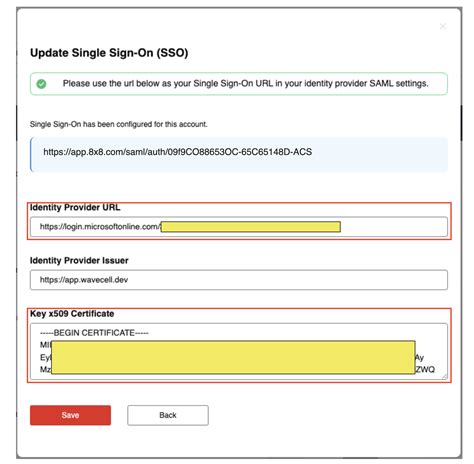Go back with the Back button
The image size is (474, 464).
[168, 415]
